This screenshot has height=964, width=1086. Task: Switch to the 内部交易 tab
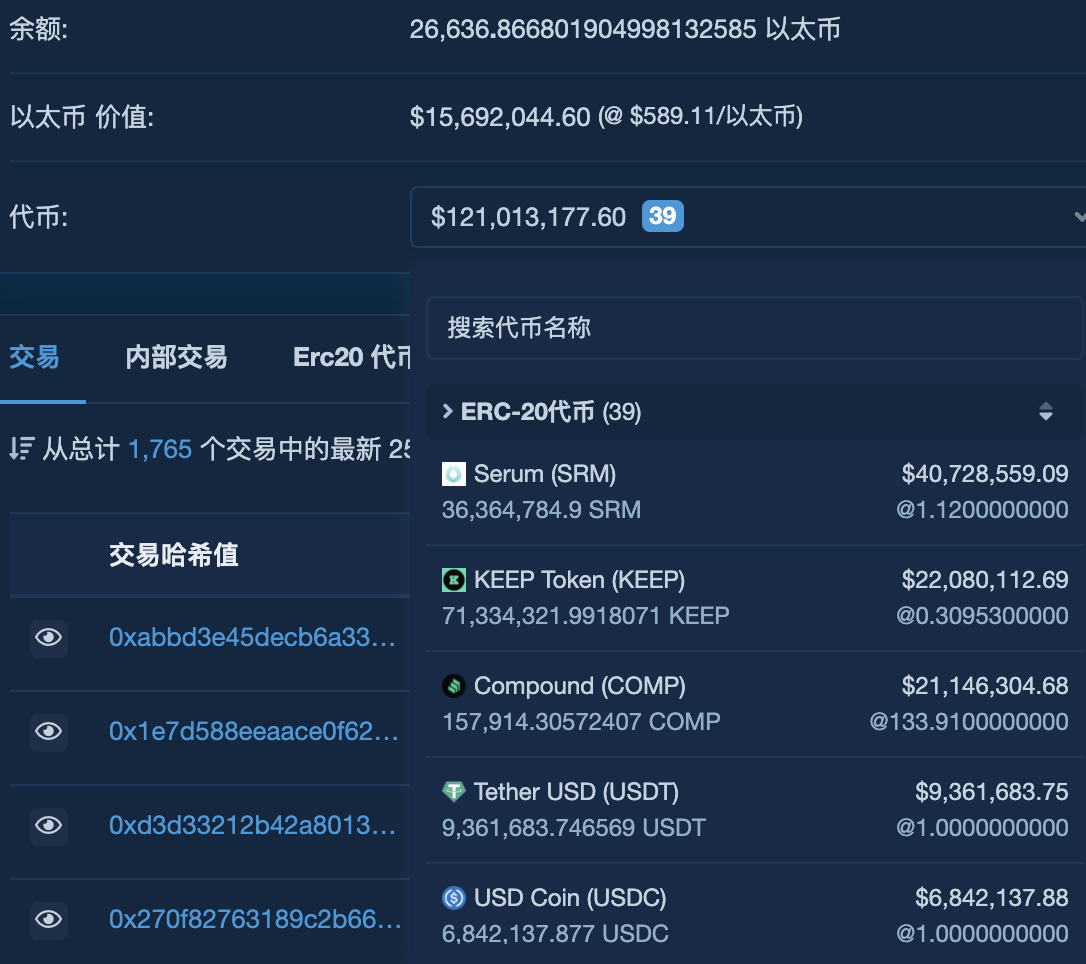[176, 357]
